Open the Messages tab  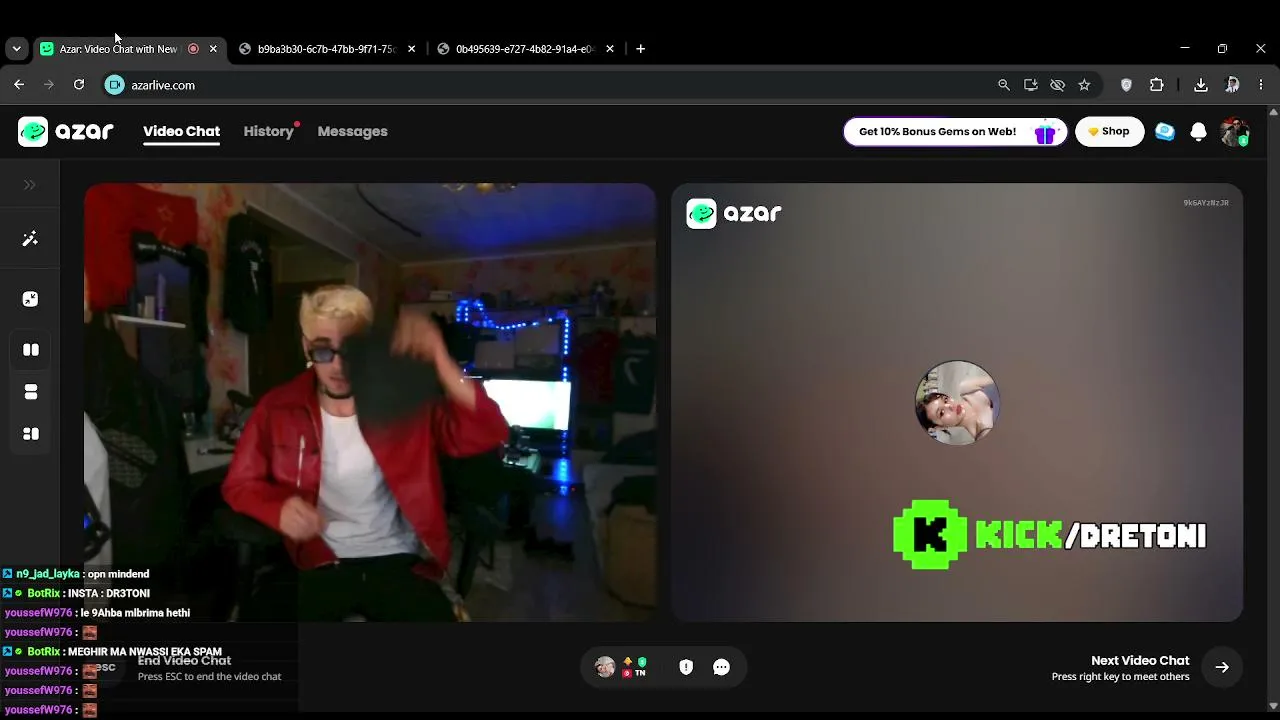[352, 131]
